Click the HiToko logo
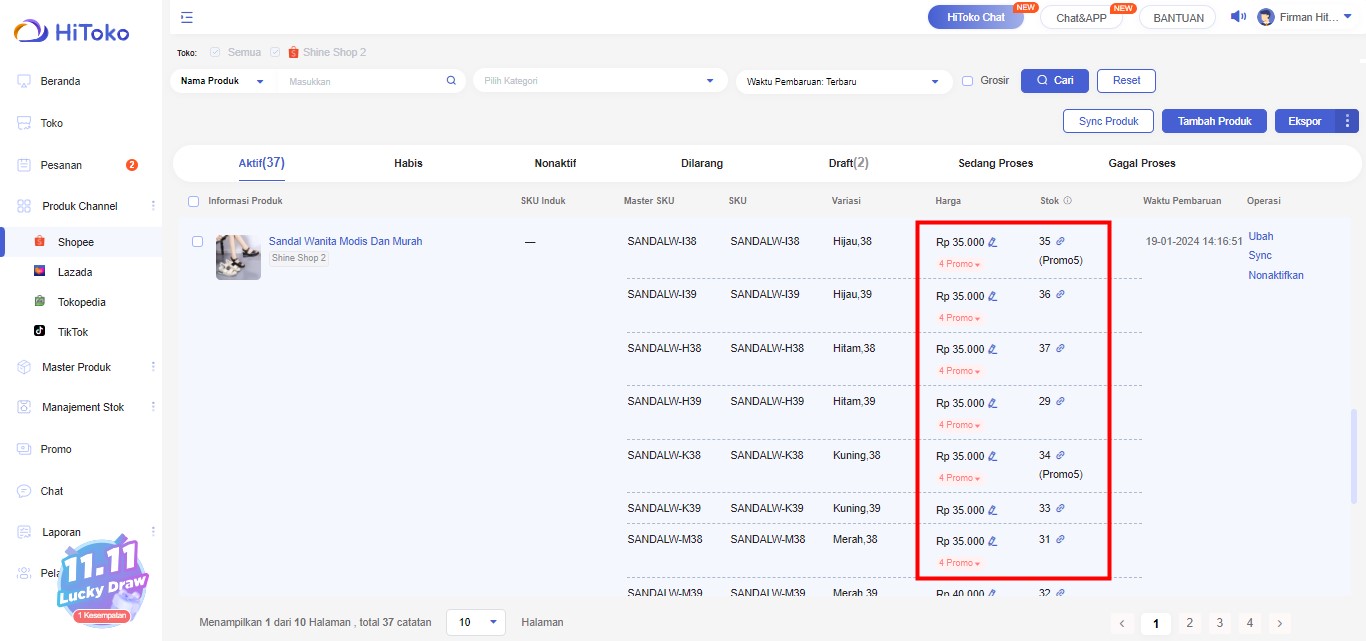Screen dimensions: 1366x641 coord(72,32)
